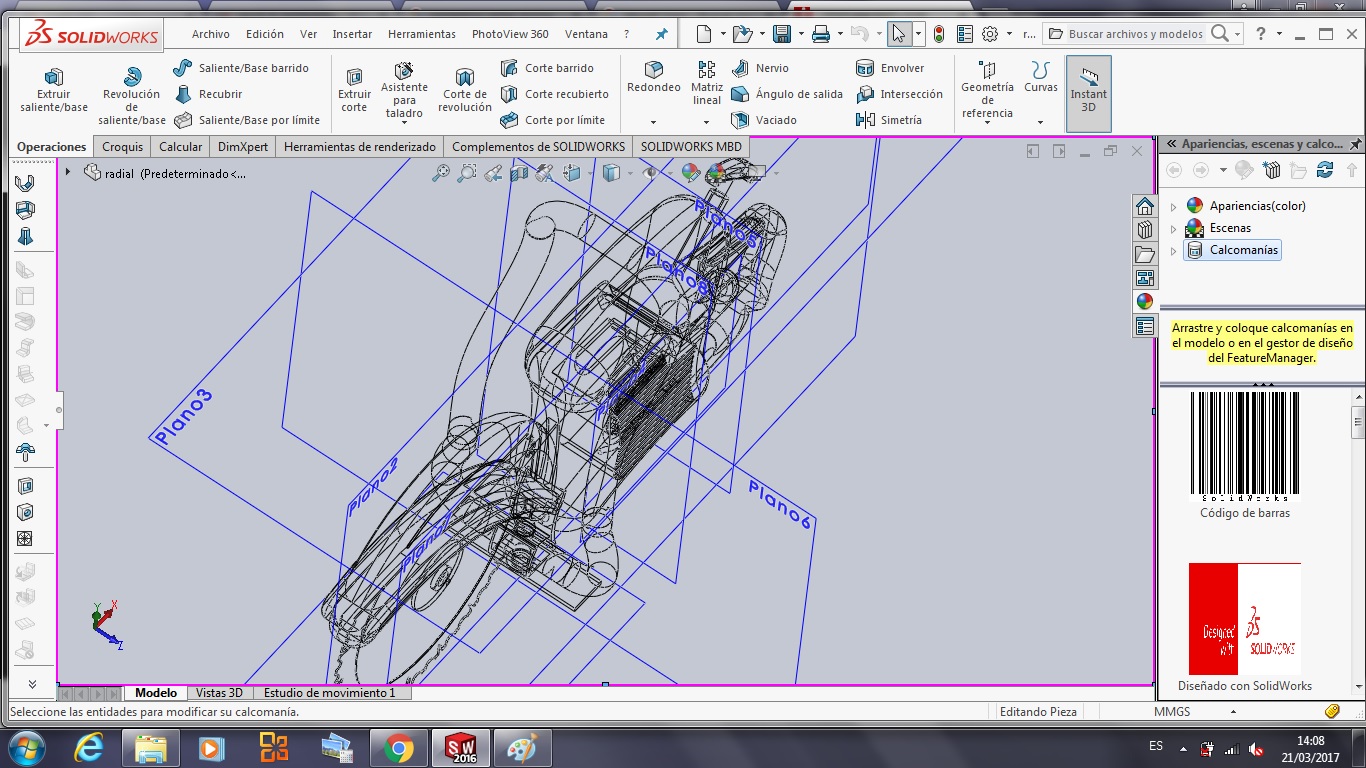Open the Herramientas menu

[x=422, y=34]
